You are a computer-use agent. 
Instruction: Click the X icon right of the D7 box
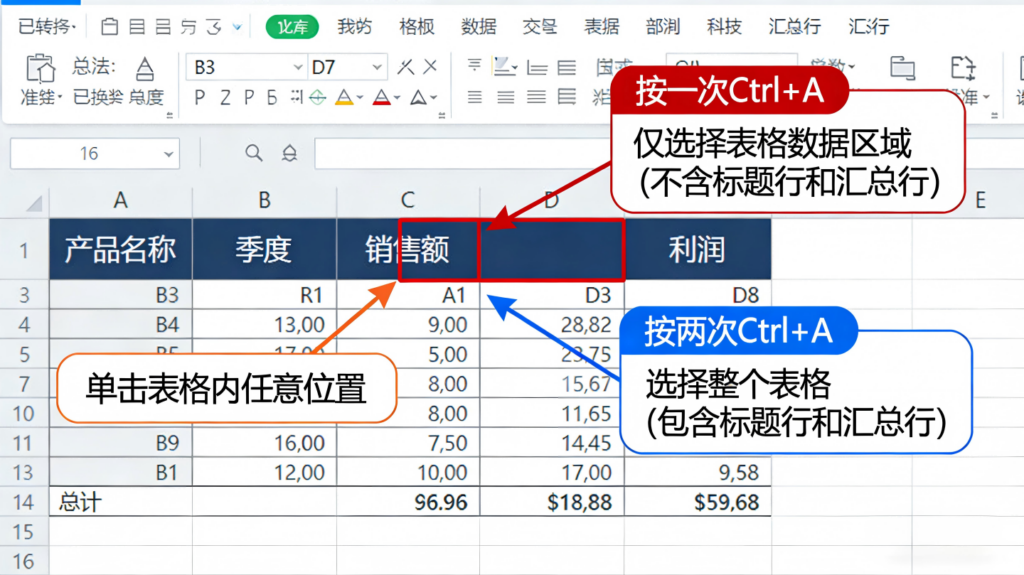[430, 67]
